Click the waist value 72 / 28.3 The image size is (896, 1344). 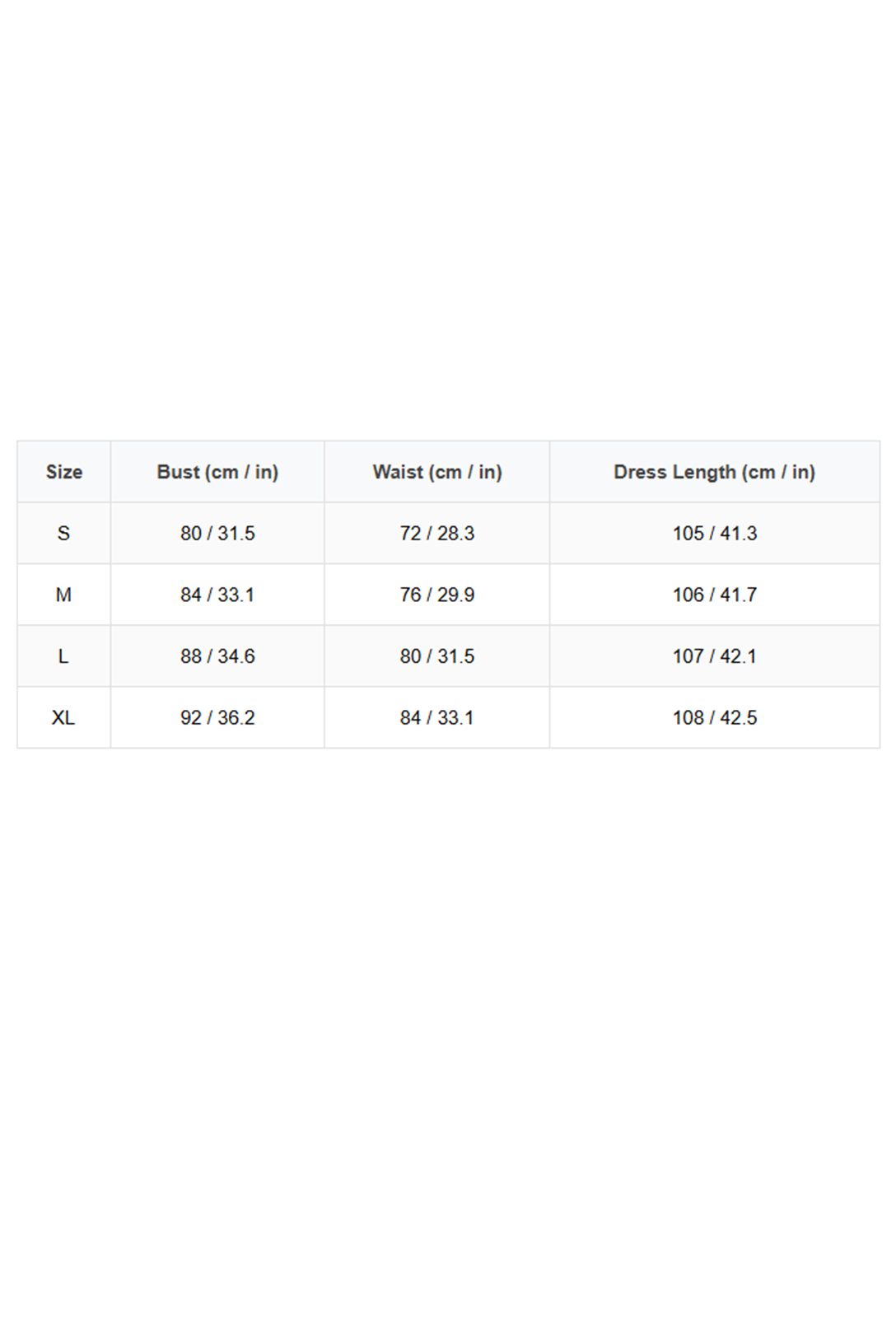click(437, 534)
